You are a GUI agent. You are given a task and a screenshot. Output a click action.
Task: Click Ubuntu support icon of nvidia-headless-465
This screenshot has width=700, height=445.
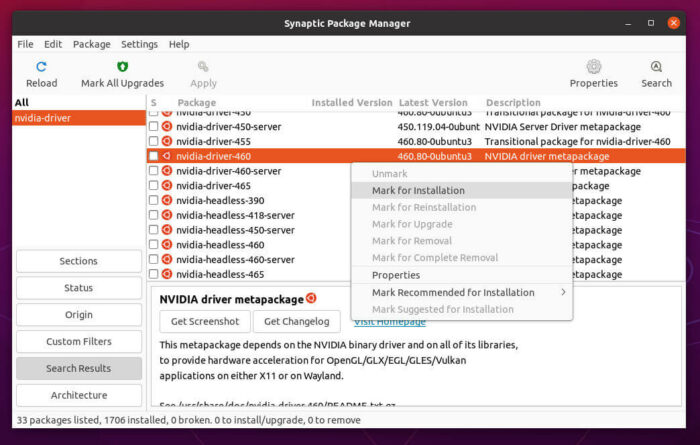tap(167, 274)
